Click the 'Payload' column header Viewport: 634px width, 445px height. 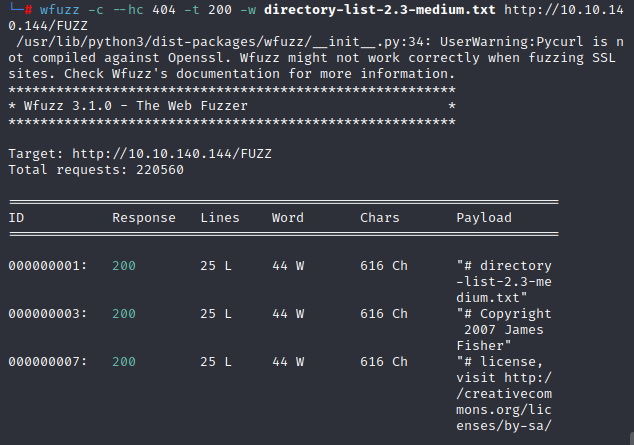[x=484, y=218]
